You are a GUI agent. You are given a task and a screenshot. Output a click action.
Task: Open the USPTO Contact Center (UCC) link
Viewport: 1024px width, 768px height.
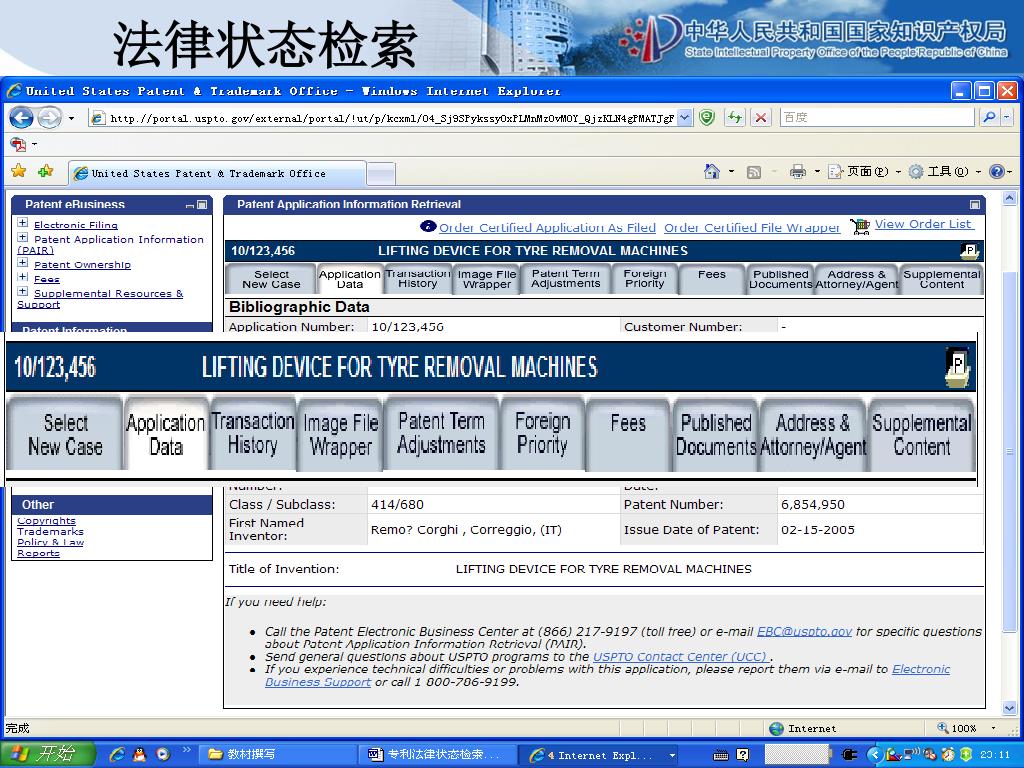click(x=681, y=657)
